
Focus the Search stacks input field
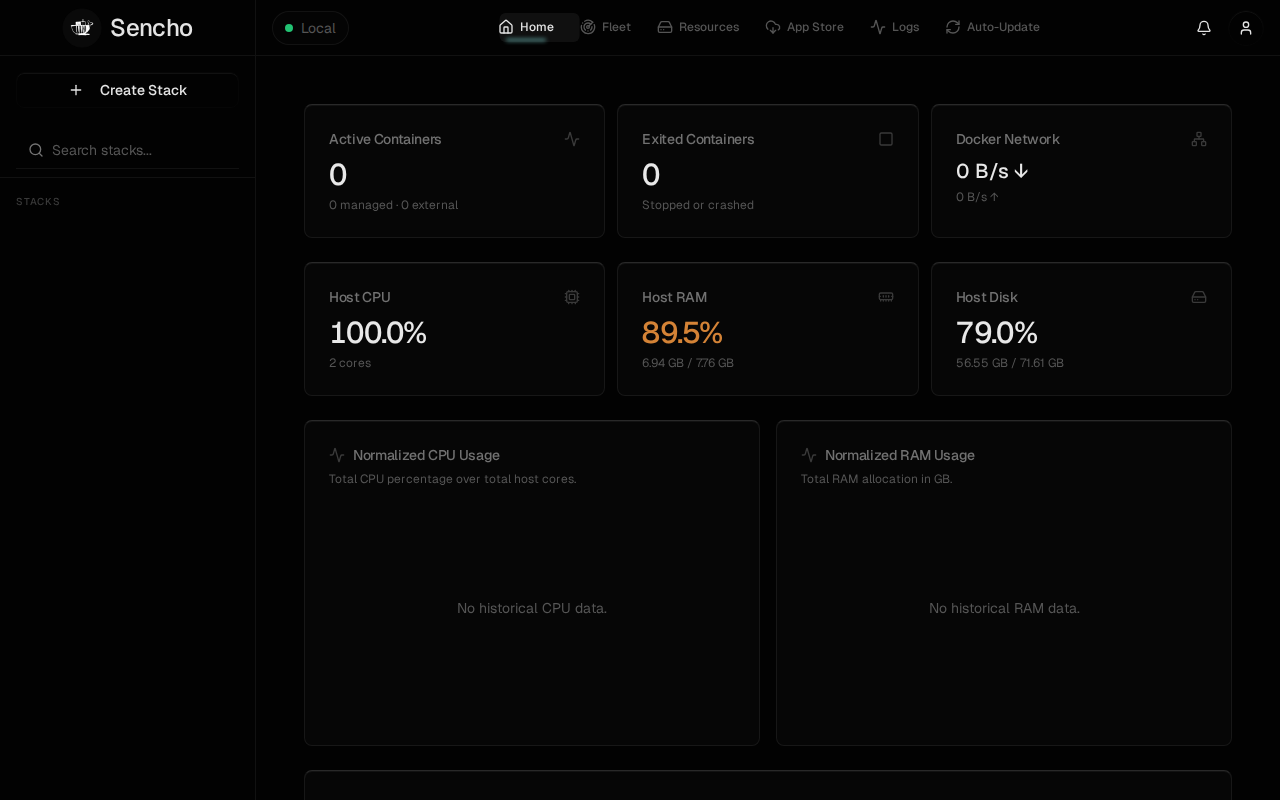point(127,150)
